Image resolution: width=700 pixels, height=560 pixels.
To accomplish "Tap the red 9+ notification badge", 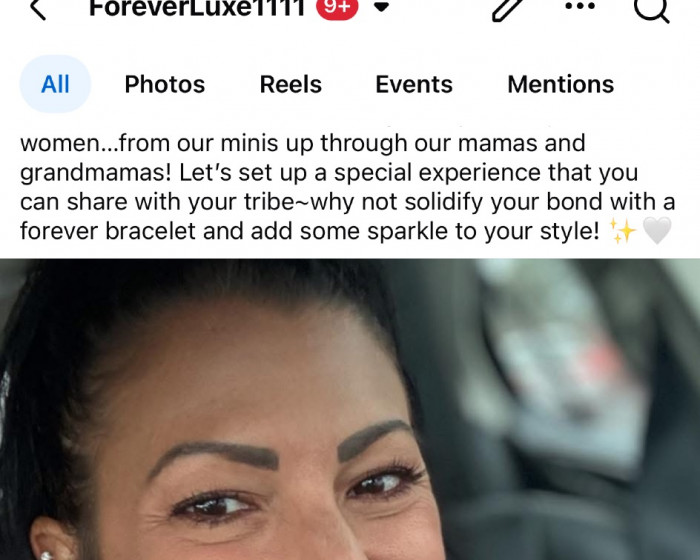I will (x=337, y=8).
